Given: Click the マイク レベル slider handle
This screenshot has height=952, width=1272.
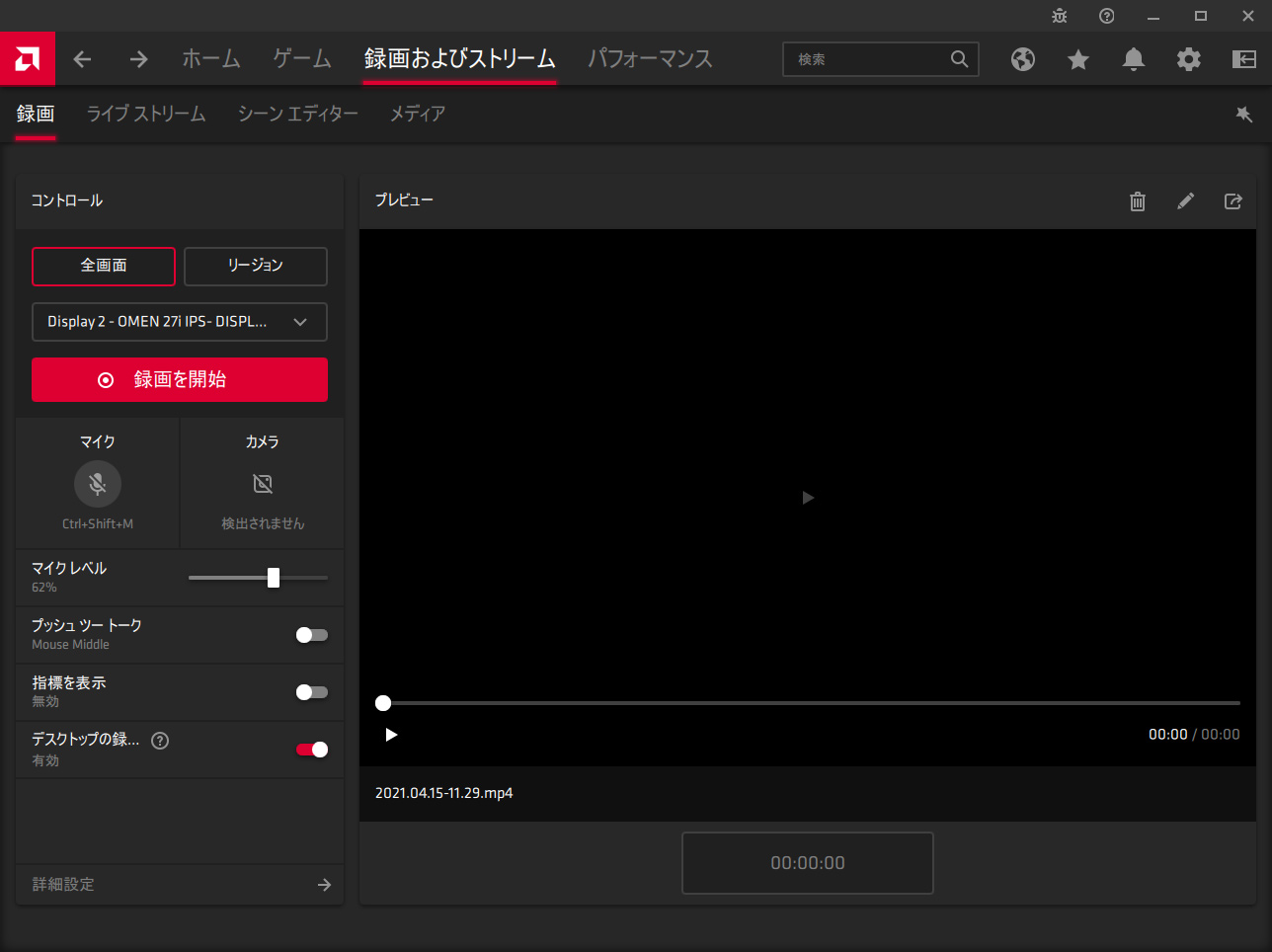Looking at the screenshot, I should tap(274, 578).
